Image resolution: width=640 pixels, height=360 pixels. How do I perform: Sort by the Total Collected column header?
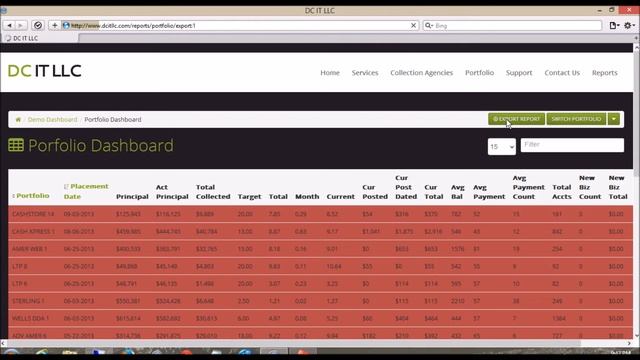(213, 191)
